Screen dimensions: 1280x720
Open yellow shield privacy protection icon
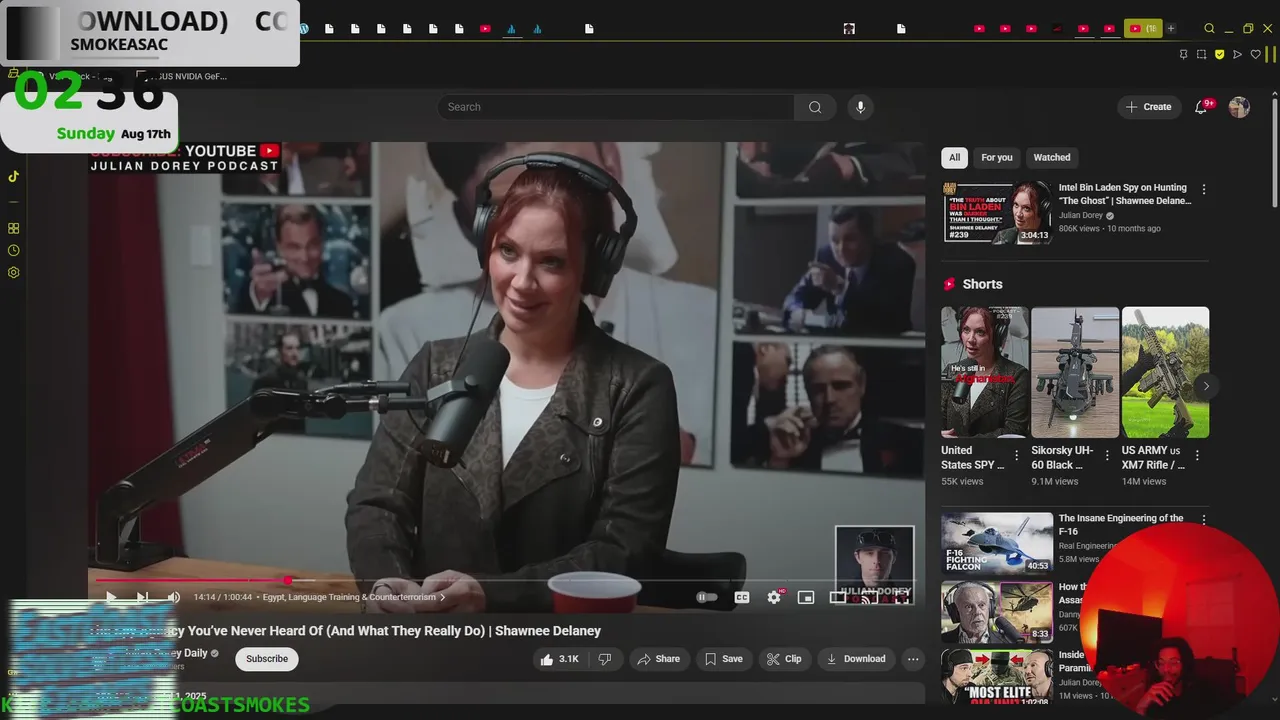pyautogui.click(x=1220, y=54)
